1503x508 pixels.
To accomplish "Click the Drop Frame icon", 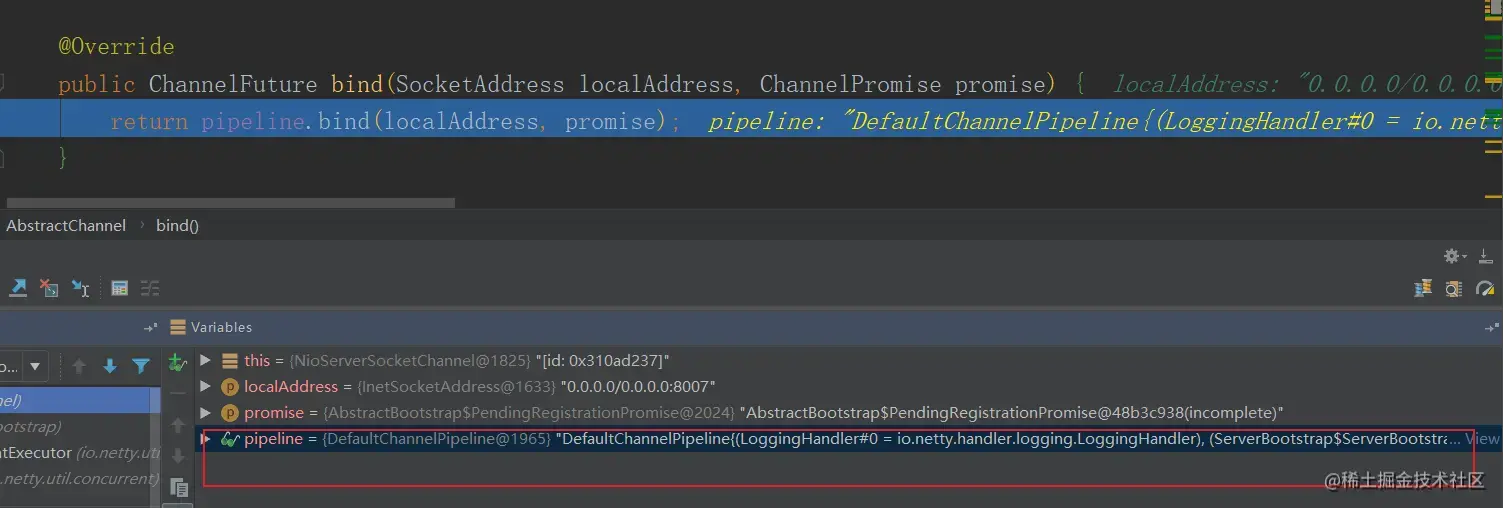I will click(49, 288).
